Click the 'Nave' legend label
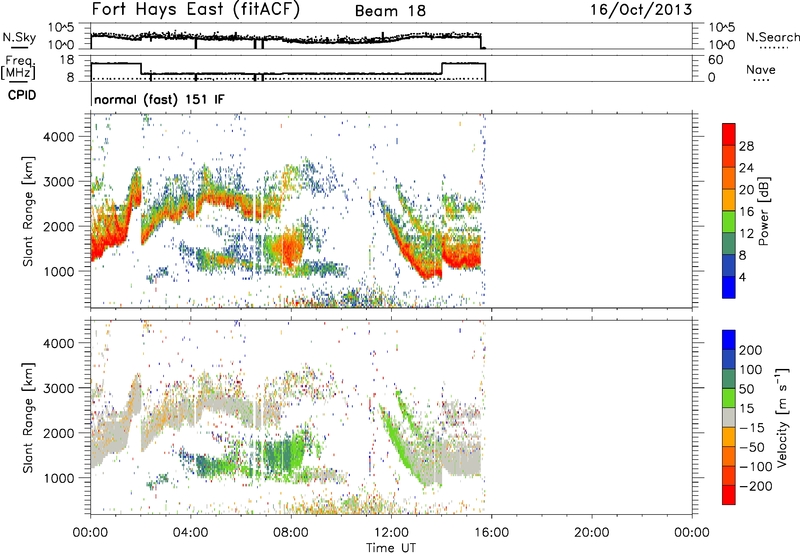800x554 pixels. pyautogui.click(x=760, y=69)
